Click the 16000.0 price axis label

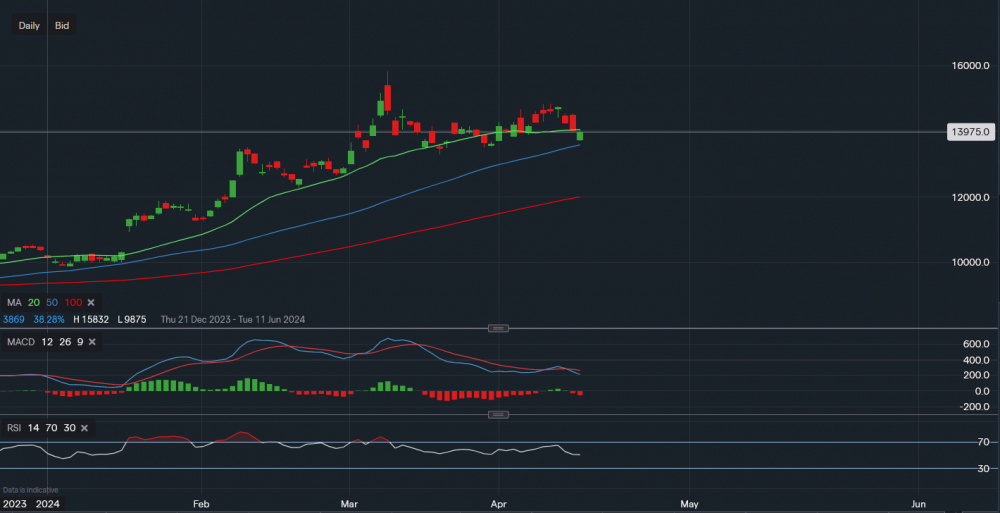point(967,66)
